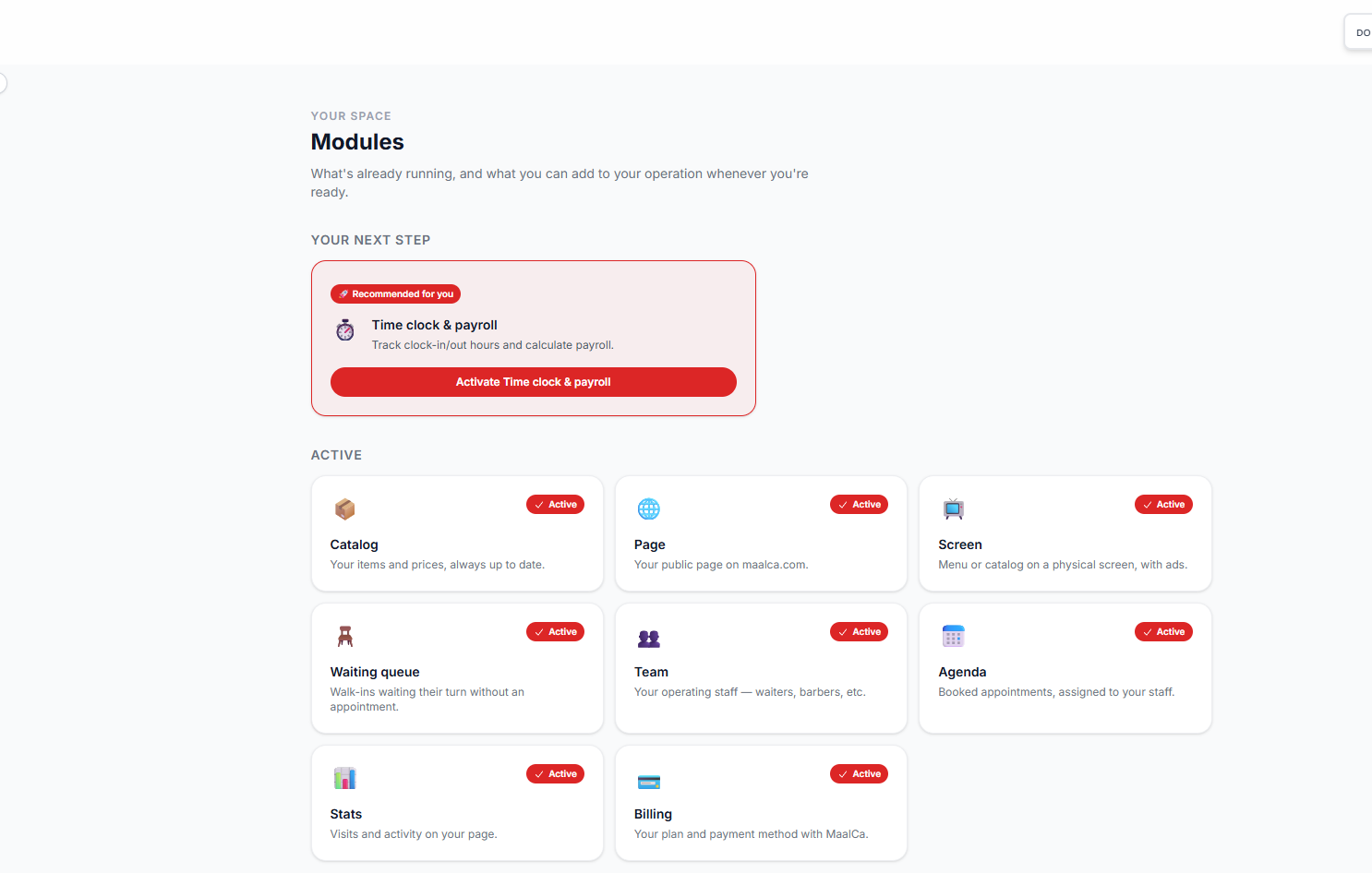Toggle the Active badge on Catalog

coord(555,505)
